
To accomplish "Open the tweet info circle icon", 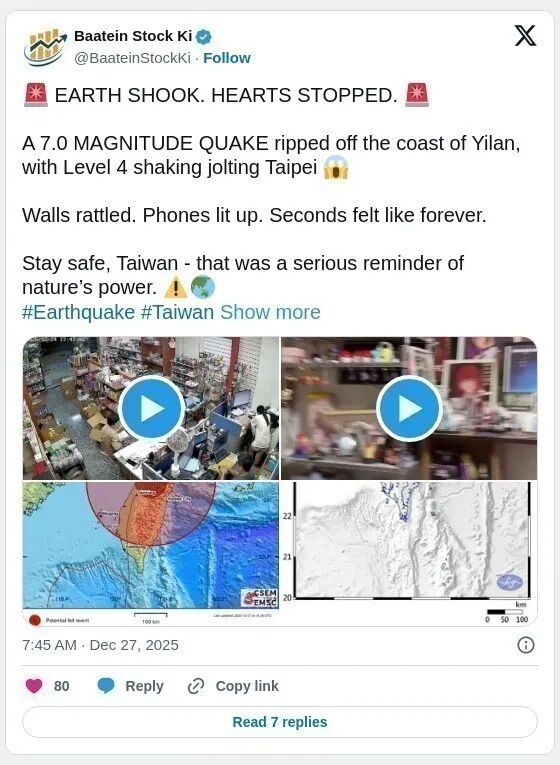I will click(525, 645).
